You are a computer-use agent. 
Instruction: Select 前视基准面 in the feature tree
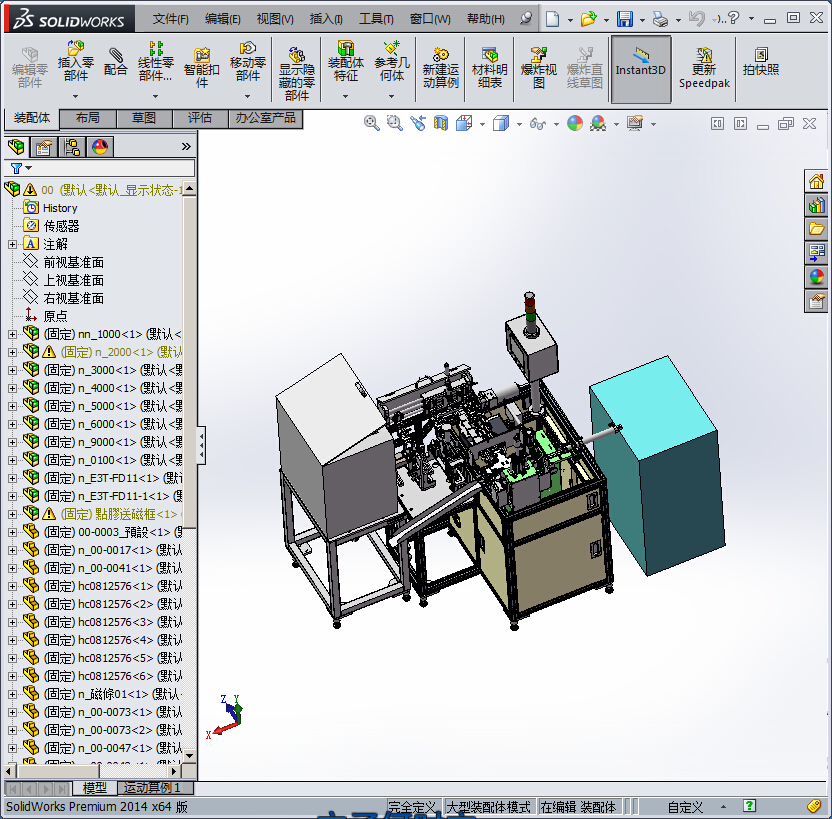pos(73,262)
